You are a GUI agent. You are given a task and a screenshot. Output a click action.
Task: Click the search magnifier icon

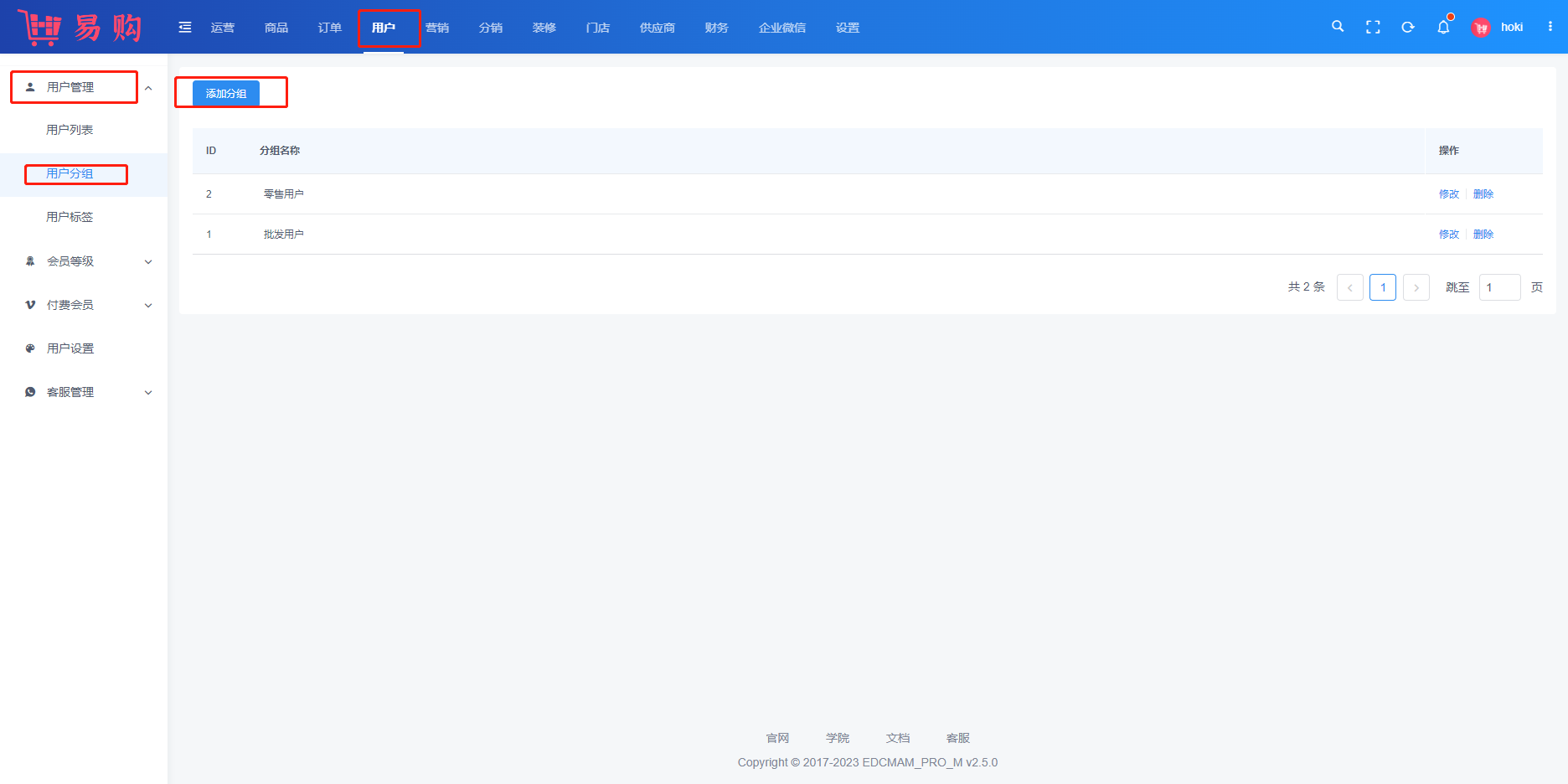coord(1338,27)
